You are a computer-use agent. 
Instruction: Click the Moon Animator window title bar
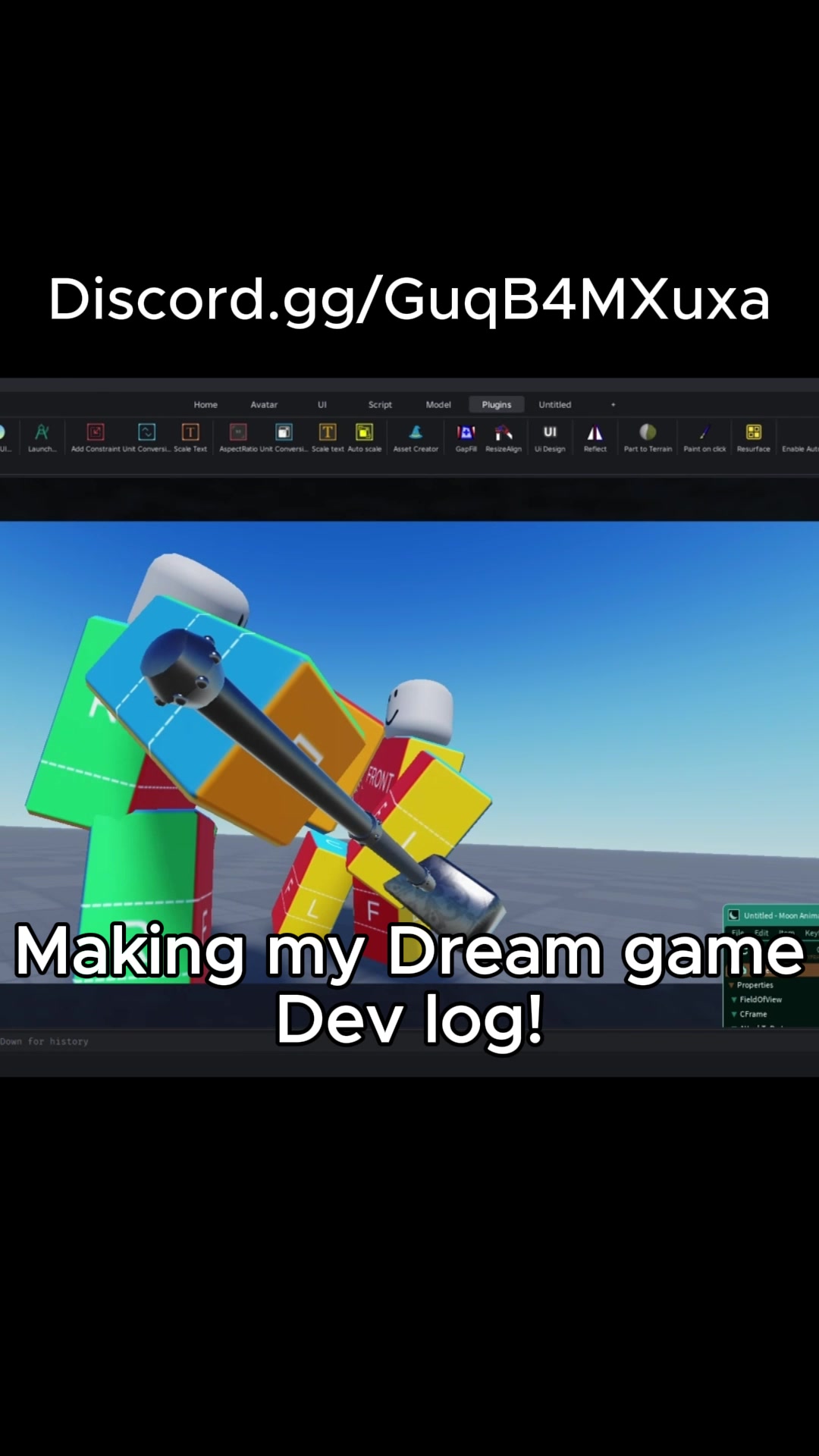(772, 915)
